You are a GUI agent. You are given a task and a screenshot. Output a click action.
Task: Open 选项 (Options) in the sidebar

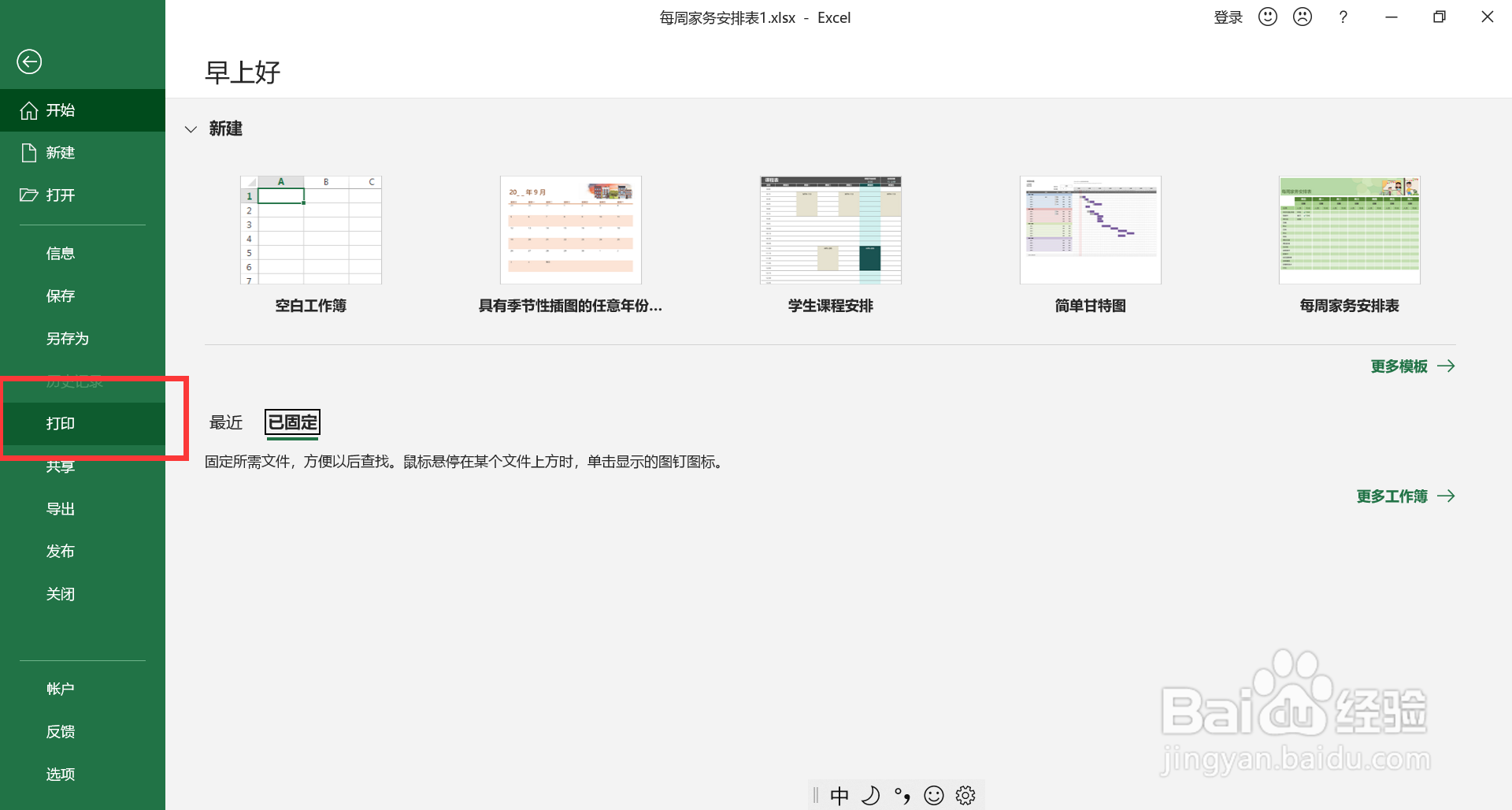point(61,774)
